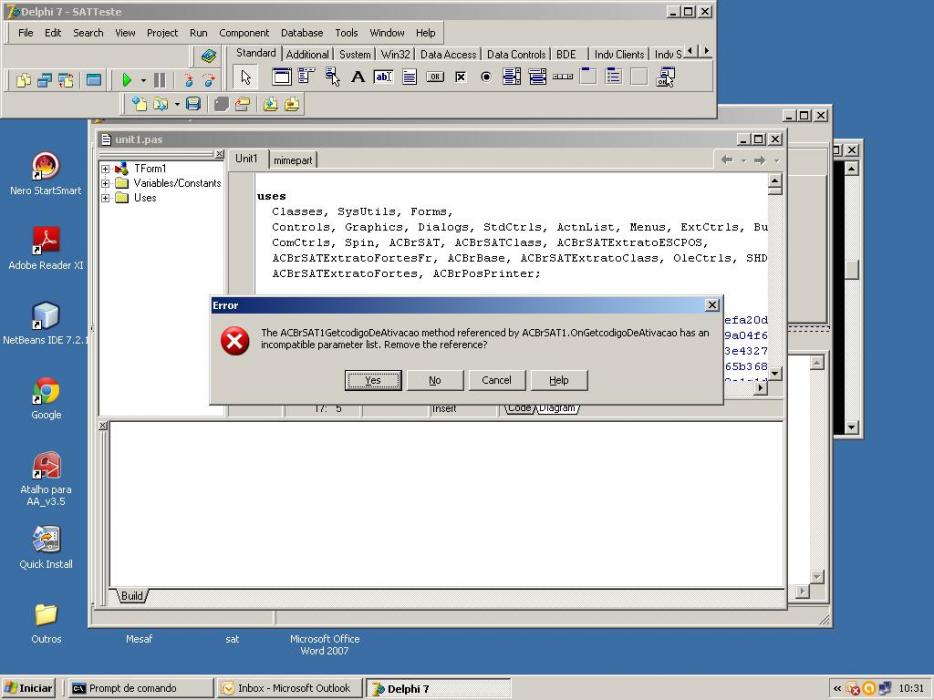934x700 pixels.
Task: Switch to the Additional palette tab
Action: (x=307, y=54)
